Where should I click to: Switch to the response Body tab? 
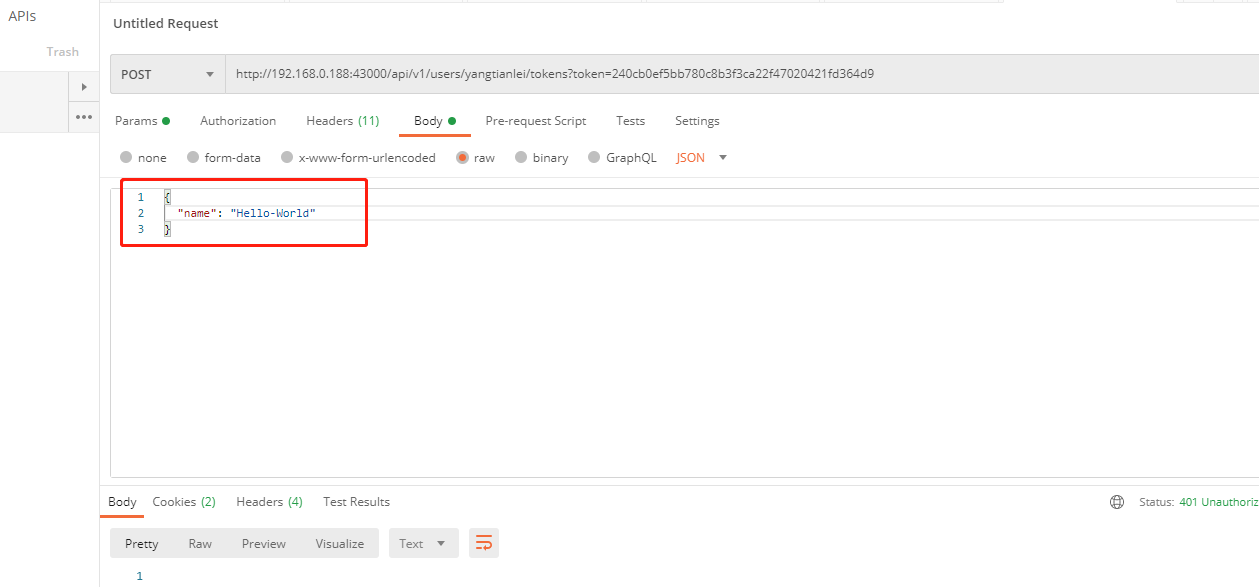point(122,502)
